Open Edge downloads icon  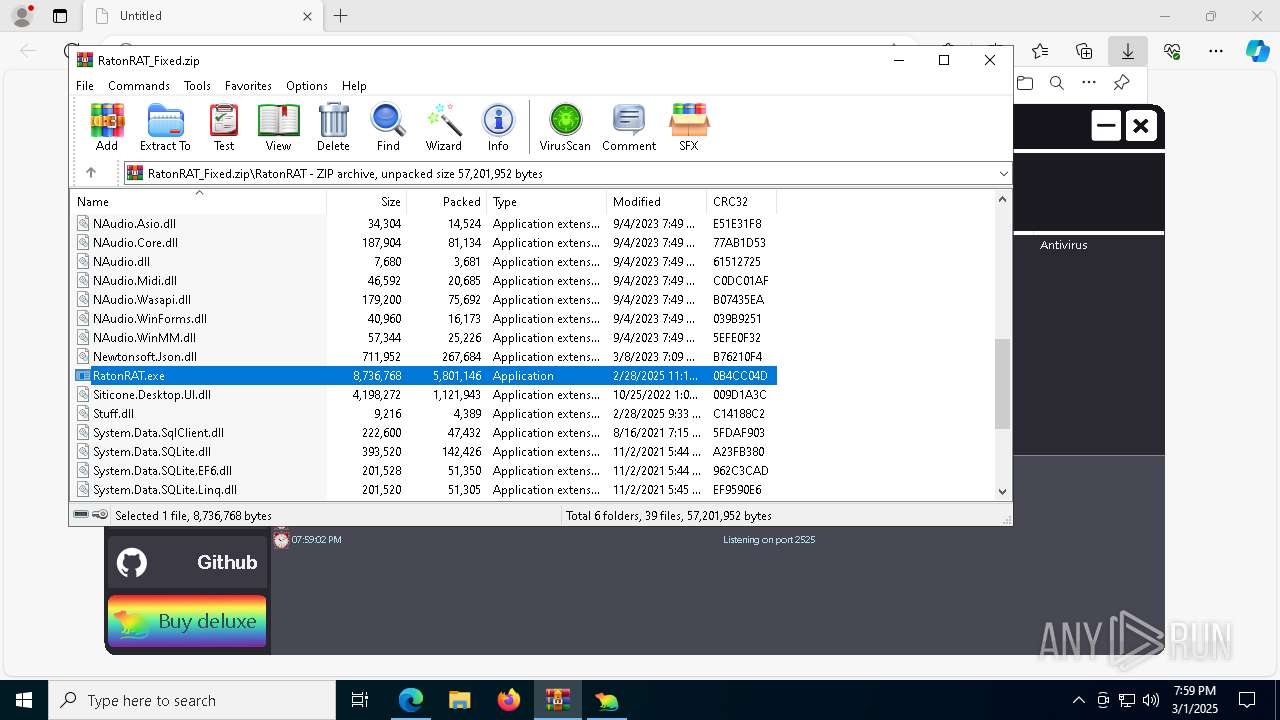tap(1127, 51)
